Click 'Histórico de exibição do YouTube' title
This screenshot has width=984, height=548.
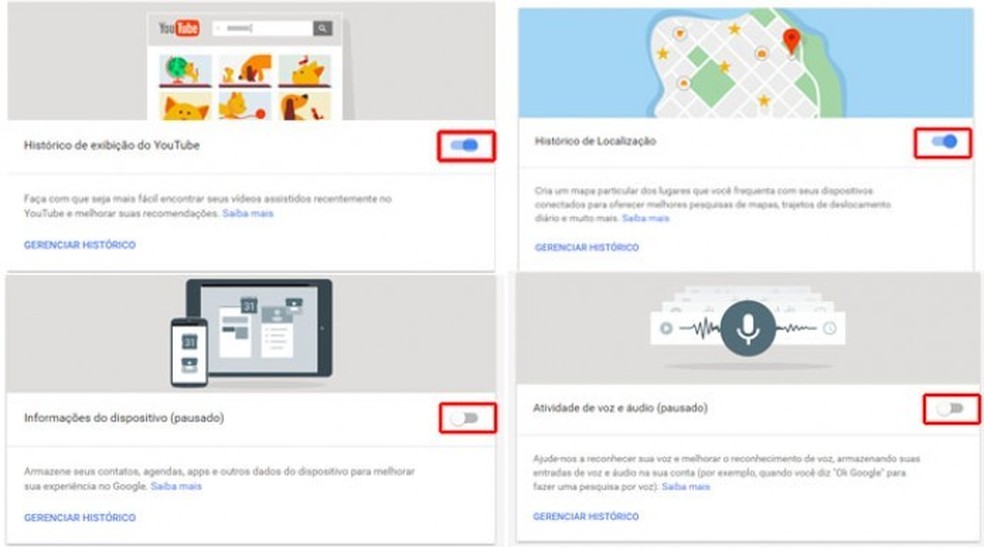112,145
